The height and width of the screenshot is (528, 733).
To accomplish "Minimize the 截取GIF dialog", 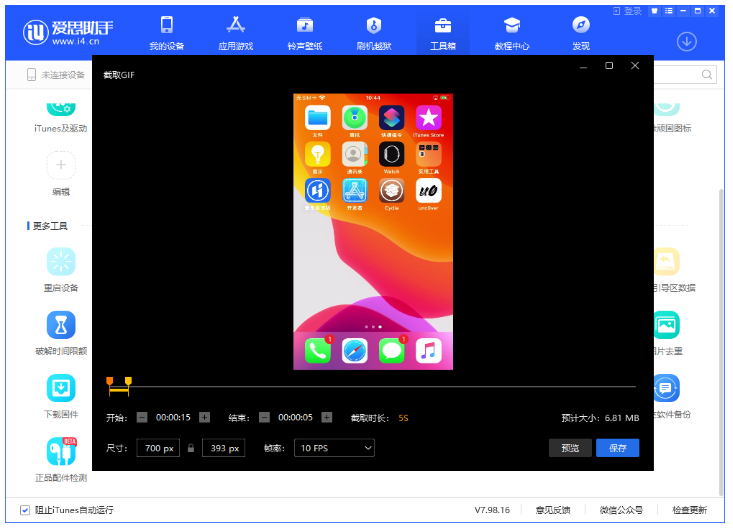I will [583, 67].
